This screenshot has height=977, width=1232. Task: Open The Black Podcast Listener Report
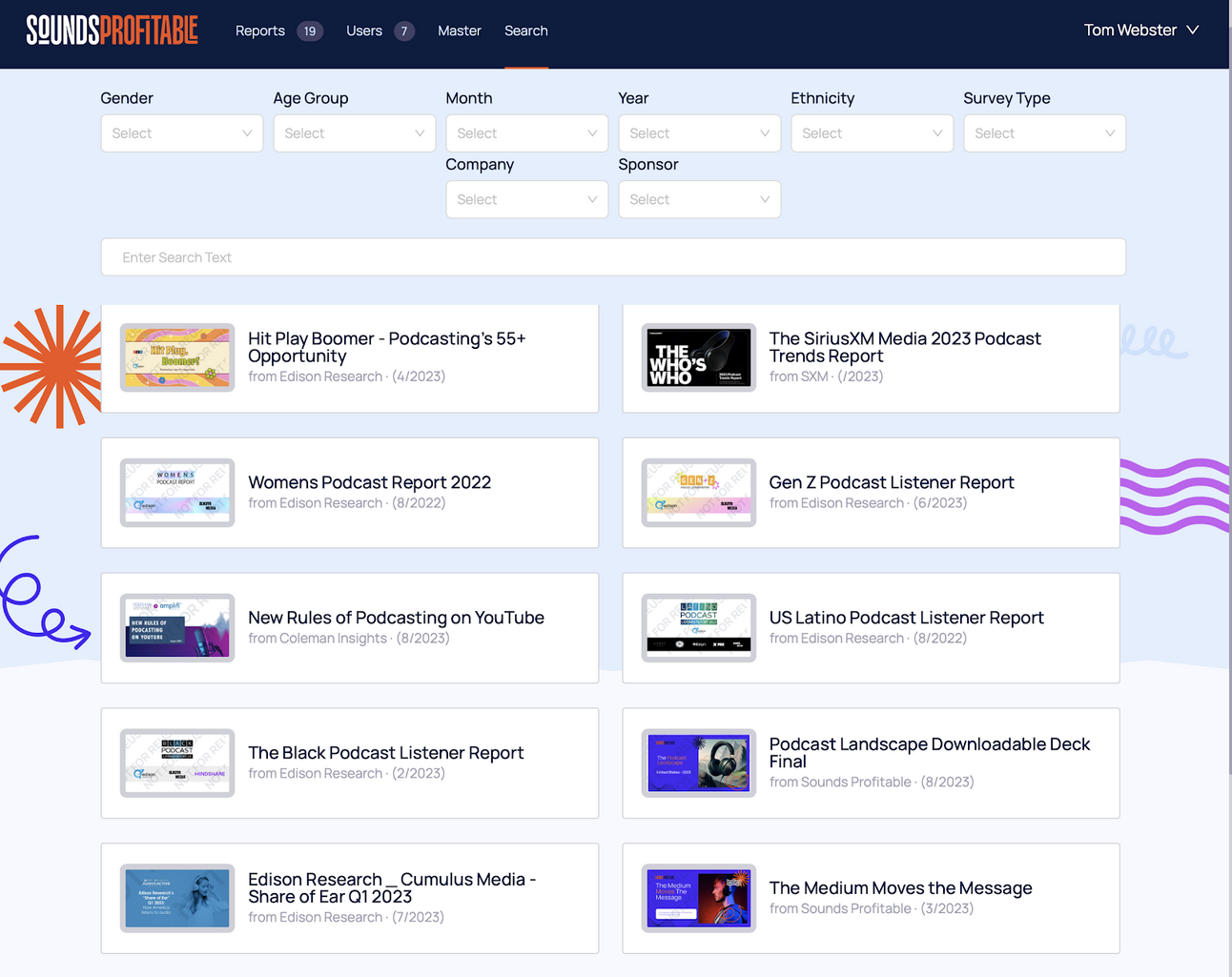[386, 753]
